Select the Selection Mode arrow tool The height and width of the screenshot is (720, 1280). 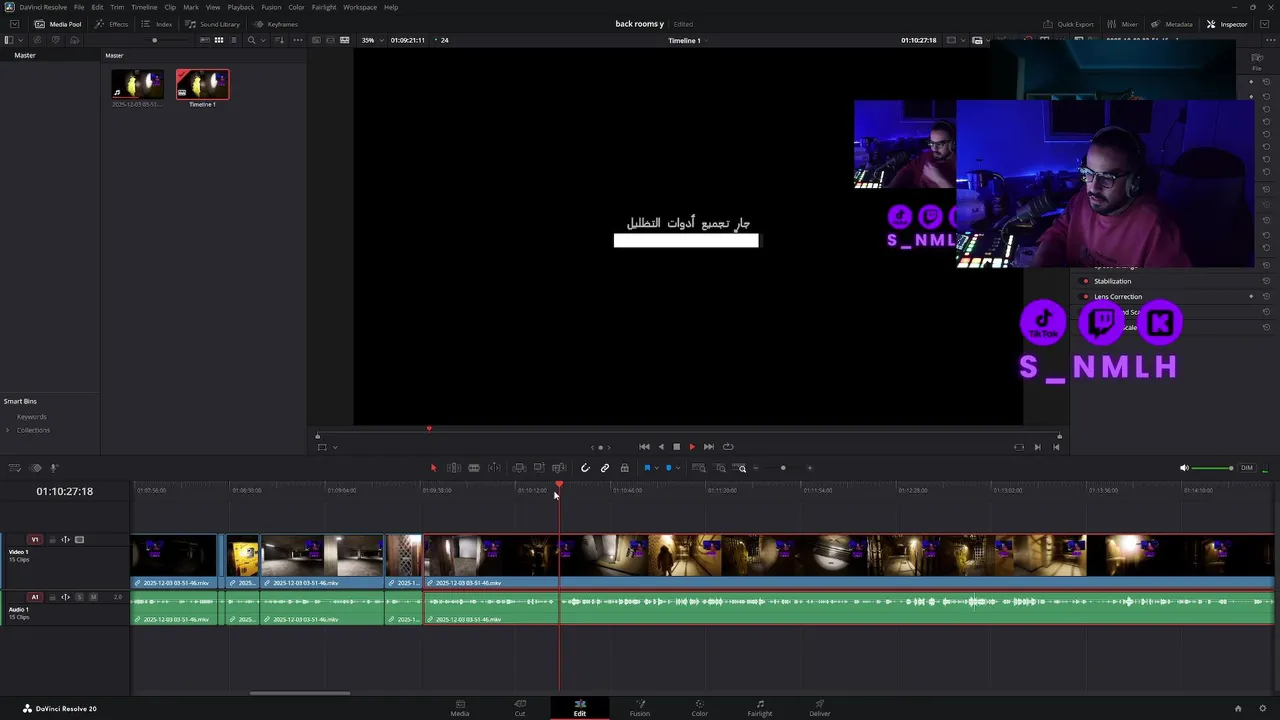pos(433,468)
